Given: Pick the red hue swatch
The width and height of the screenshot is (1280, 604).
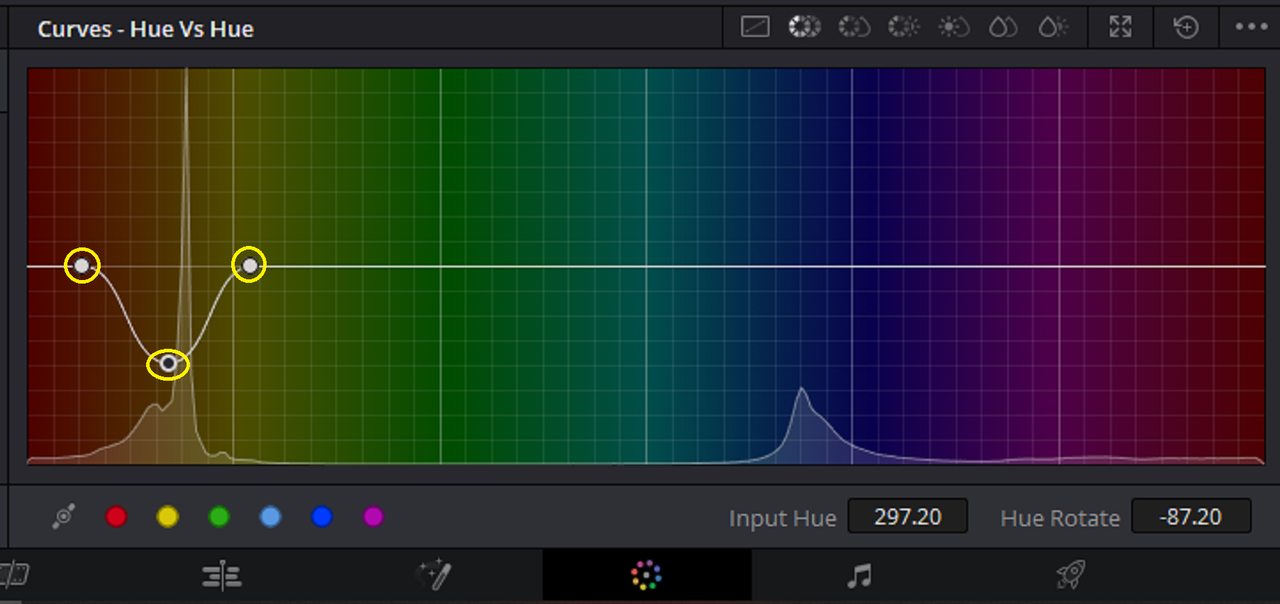Looking at the screenshot, I should point(117,517).
